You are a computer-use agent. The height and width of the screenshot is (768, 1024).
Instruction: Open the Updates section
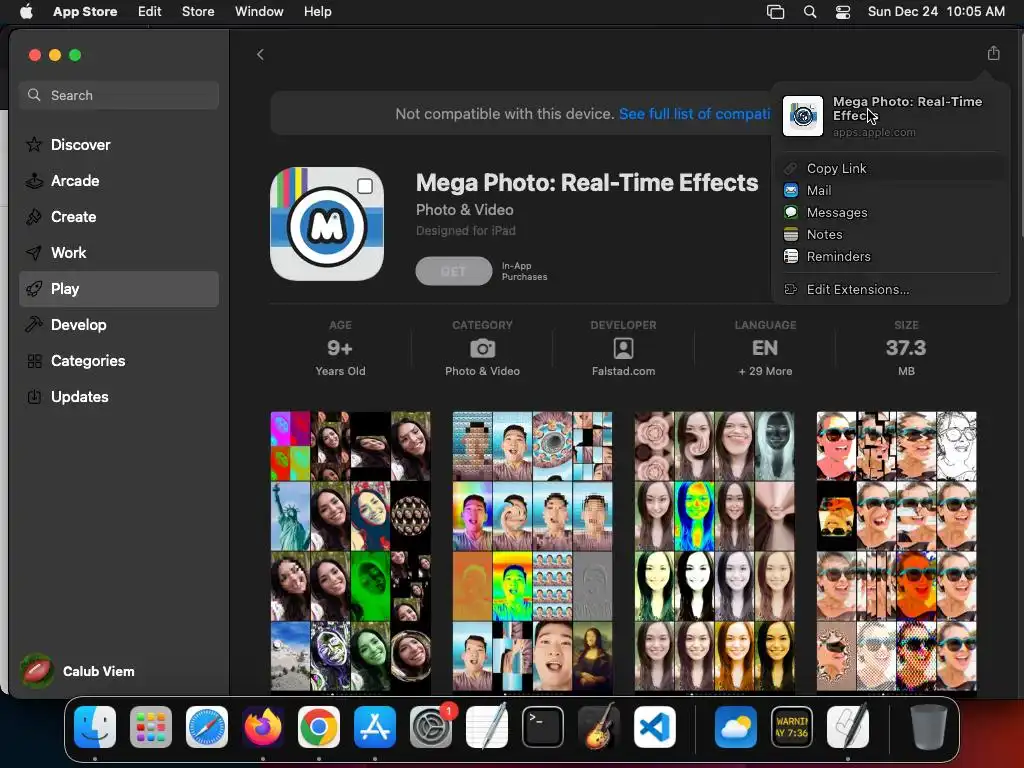119,396
